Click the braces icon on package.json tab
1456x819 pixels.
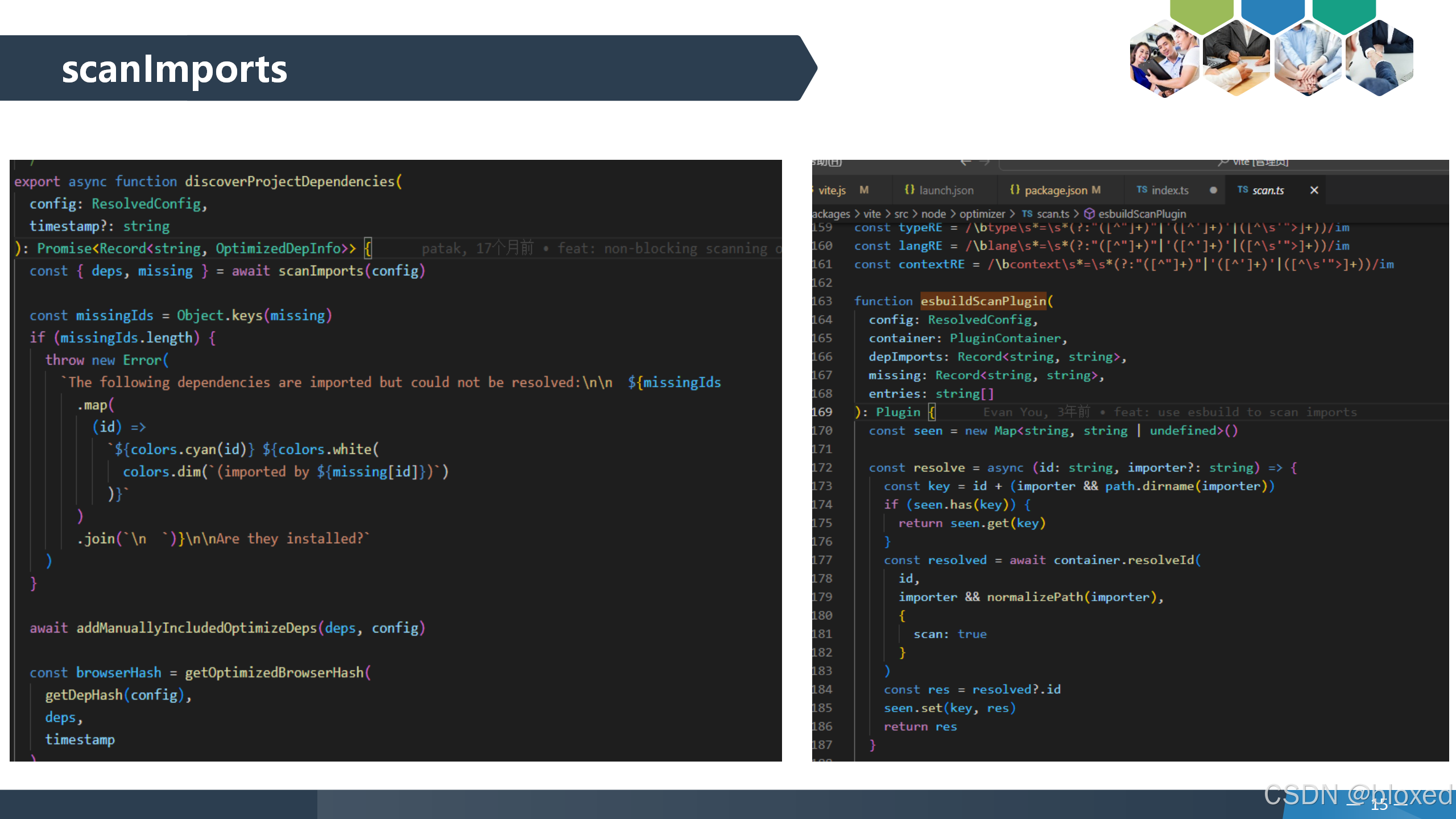1015,189
